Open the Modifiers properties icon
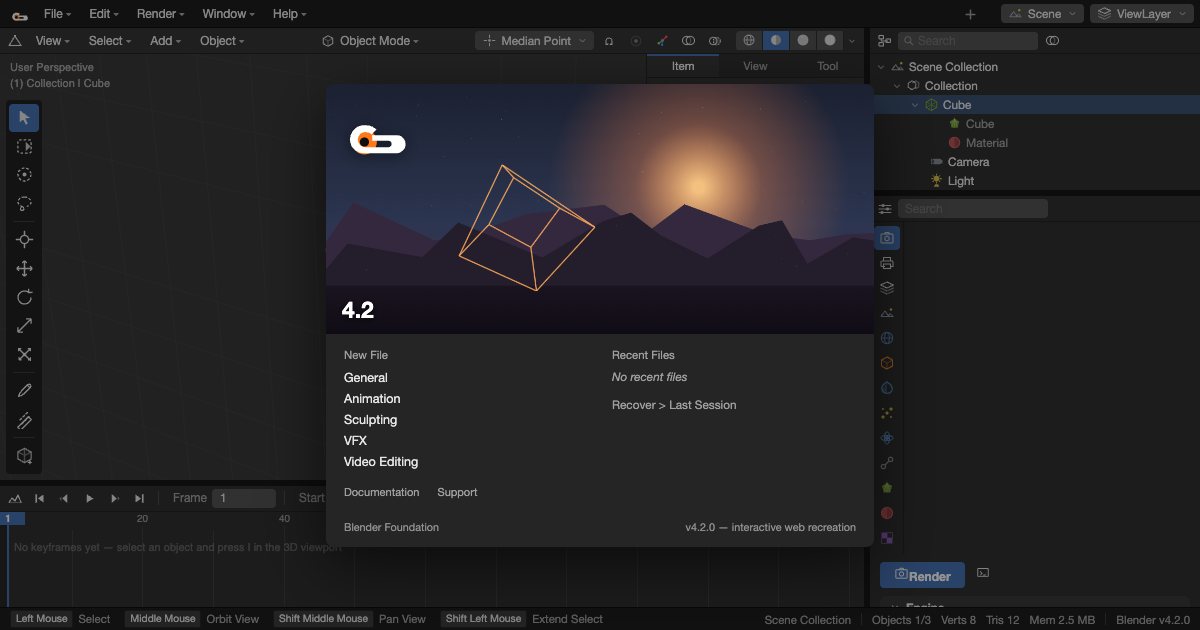The image size is (1200, 630). 887,388
